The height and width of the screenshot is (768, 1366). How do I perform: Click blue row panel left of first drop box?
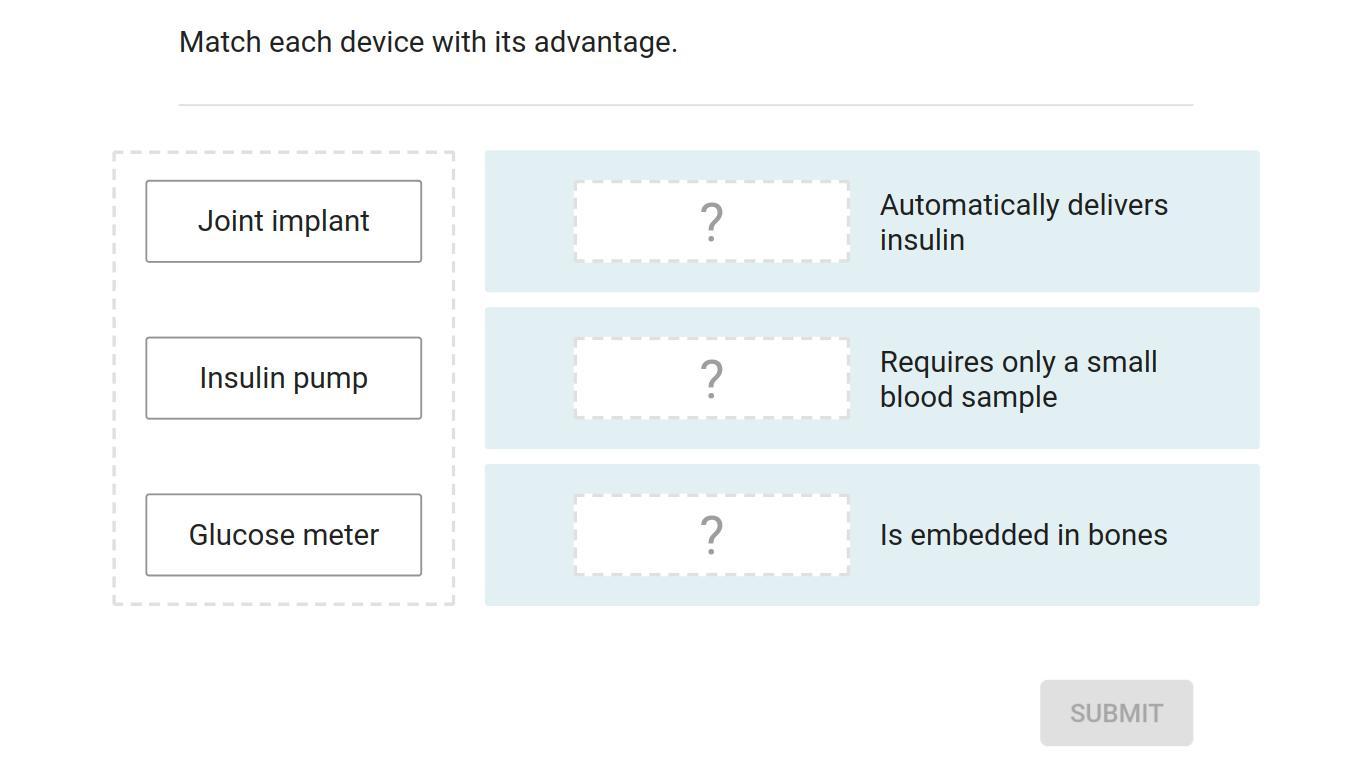click(529, 222)
